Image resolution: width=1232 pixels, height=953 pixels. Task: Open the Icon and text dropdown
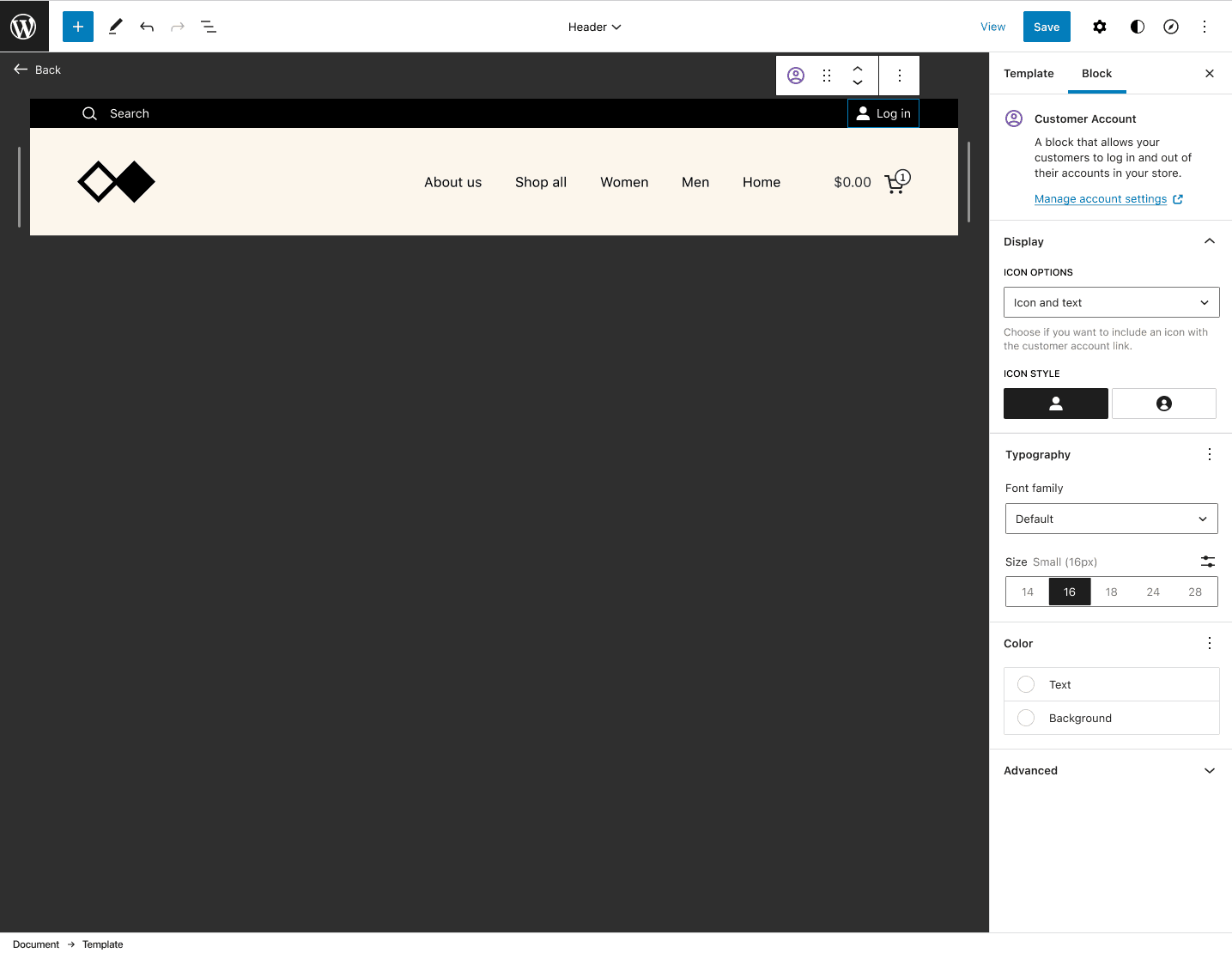[x=1111, y=302]
